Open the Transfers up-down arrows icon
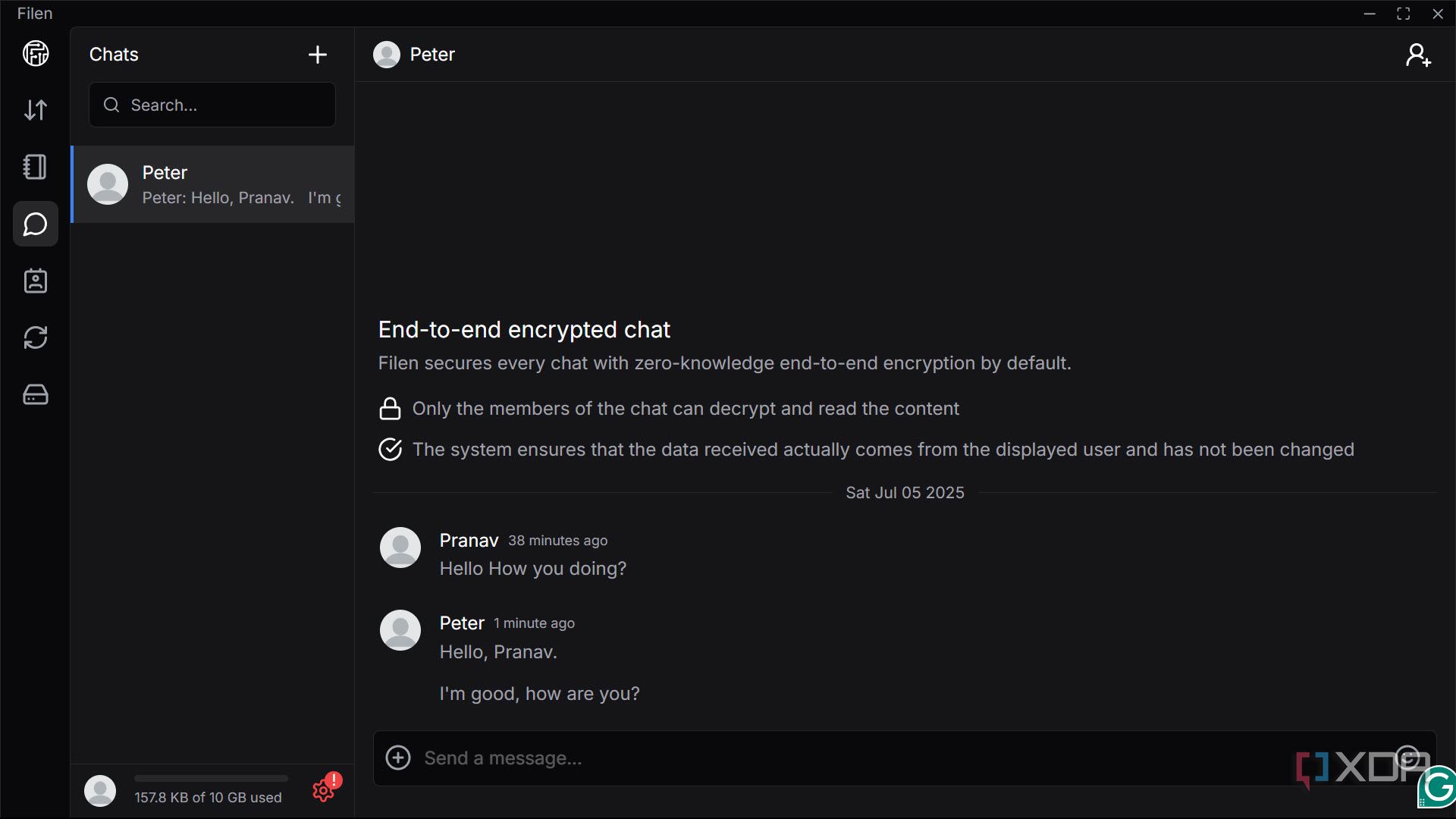1456x819 pixels. pos(36,111)
